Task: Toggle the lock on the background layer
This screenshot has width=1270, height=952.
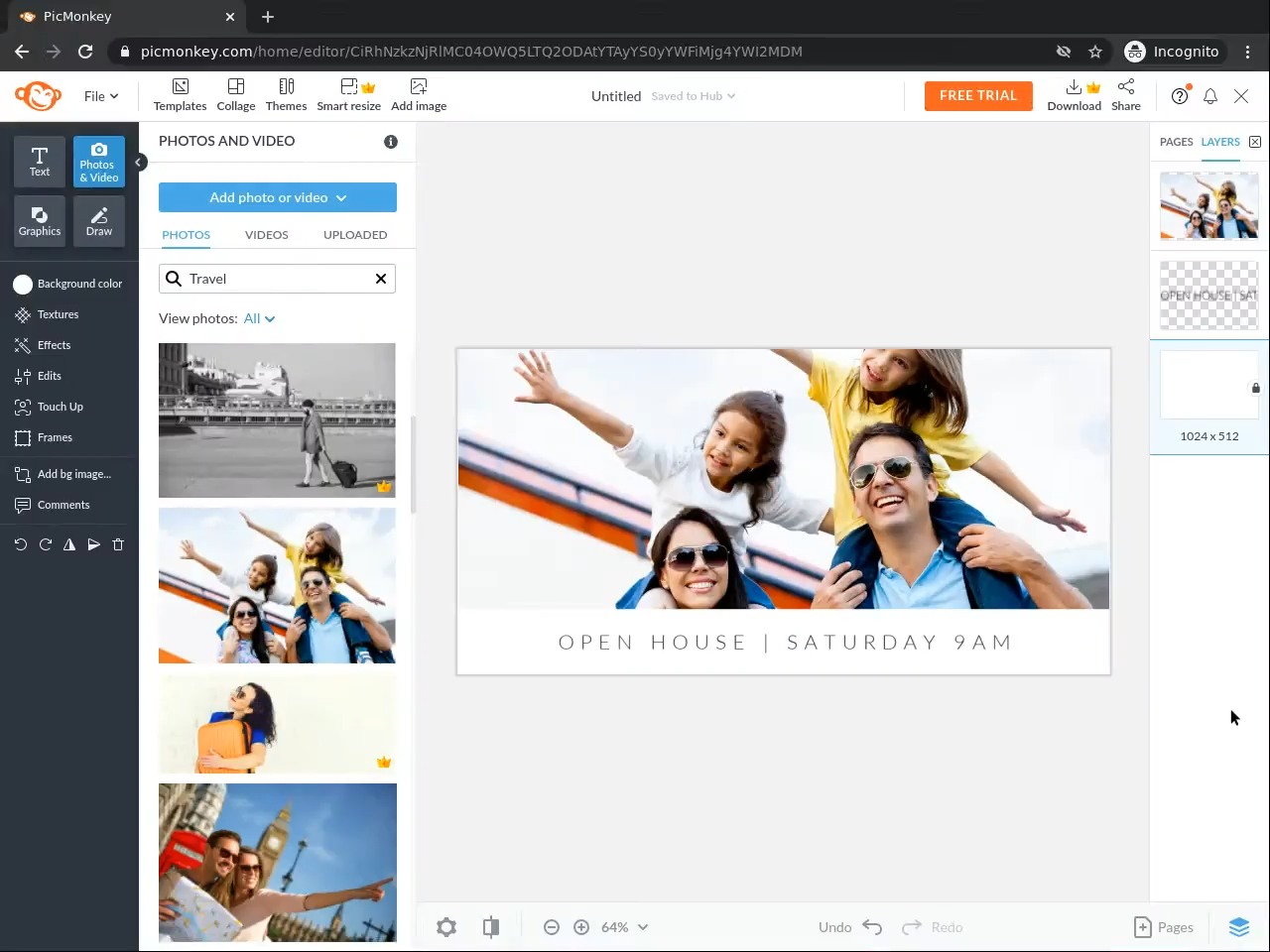Action: (1255, 388)
